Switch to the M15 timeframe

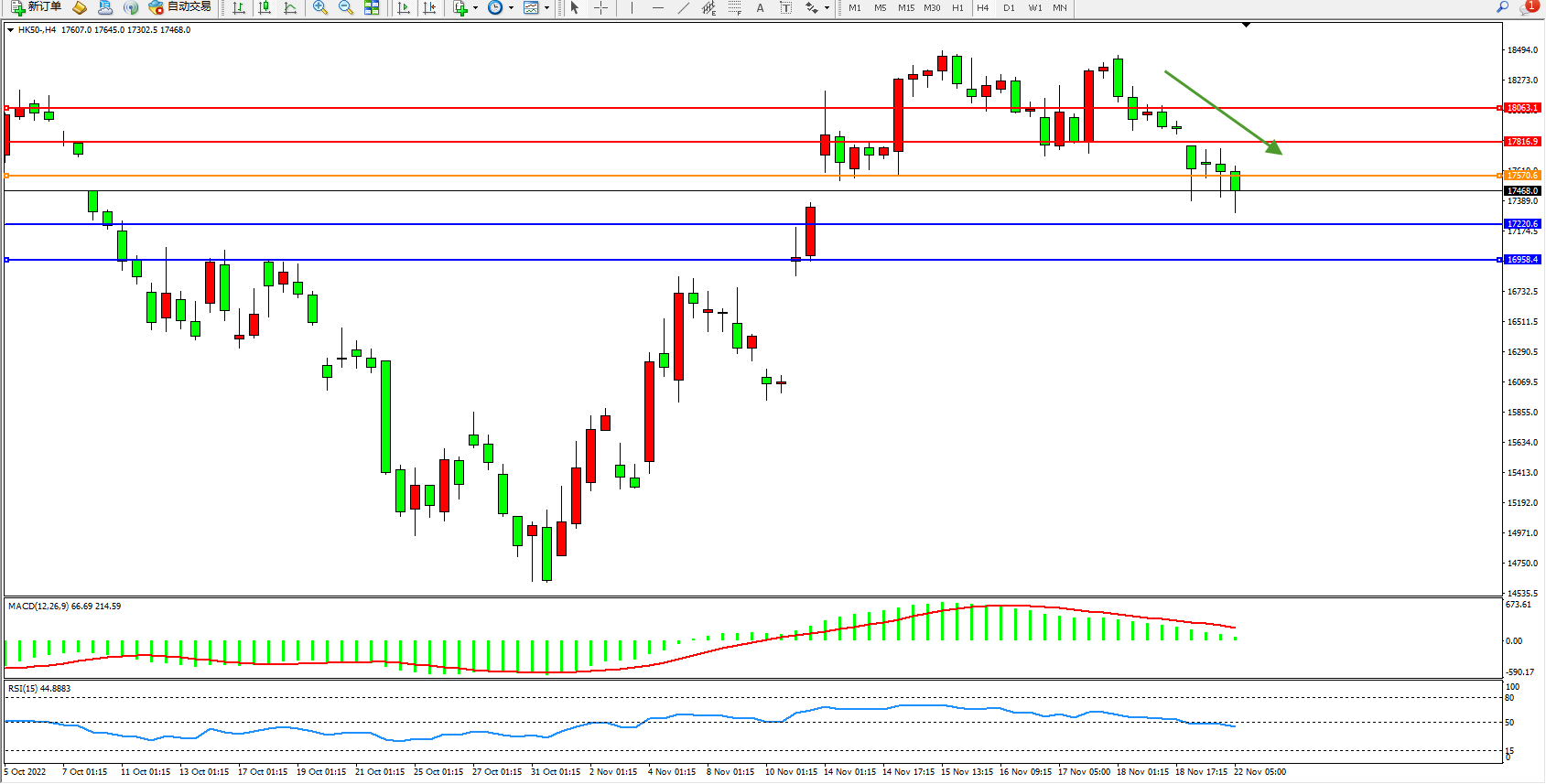pos(906,7)
